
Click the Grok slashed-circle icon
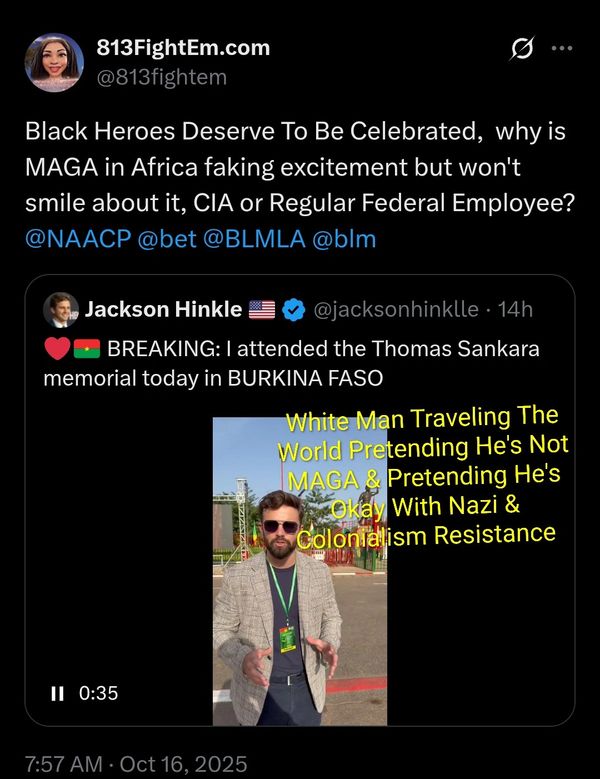522,48
